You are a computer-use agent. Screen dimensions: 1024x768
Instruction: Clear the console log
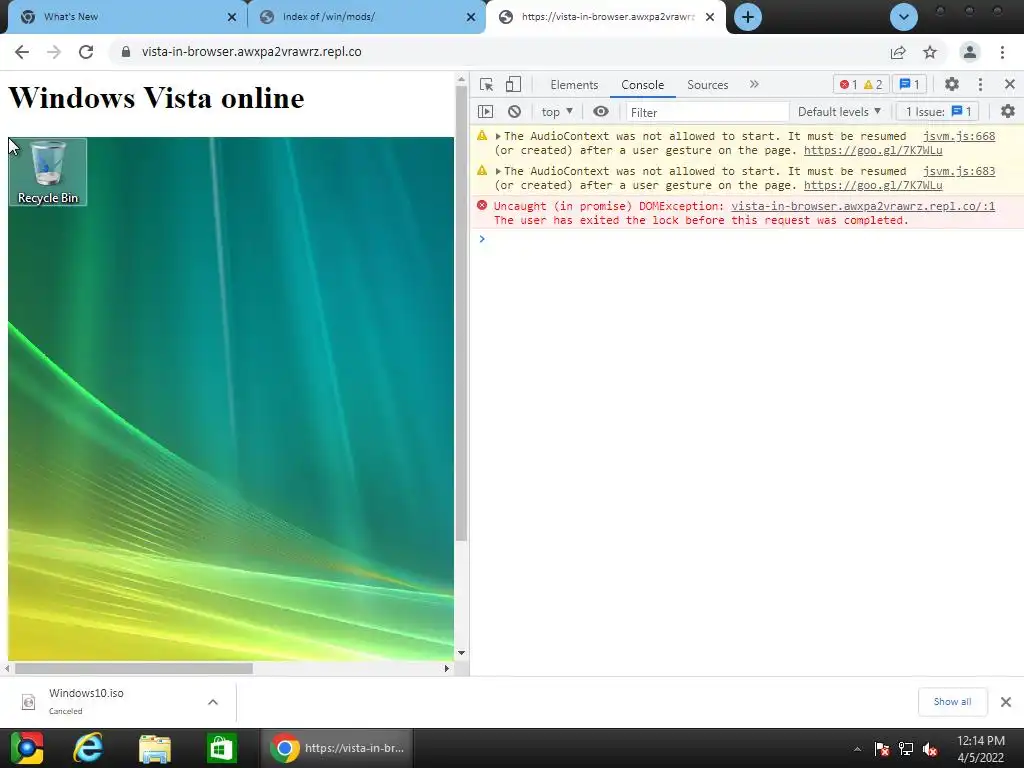[x=515, y=112]
